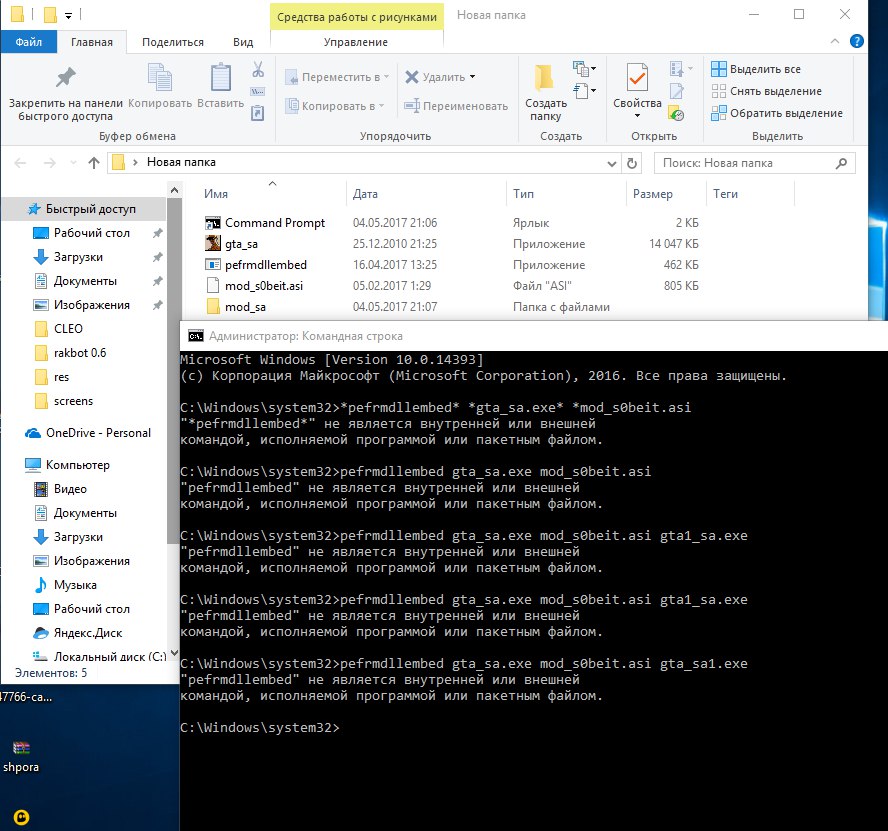Switch to the Вид tab
888x831 pixels.
[x=243, y=42]
